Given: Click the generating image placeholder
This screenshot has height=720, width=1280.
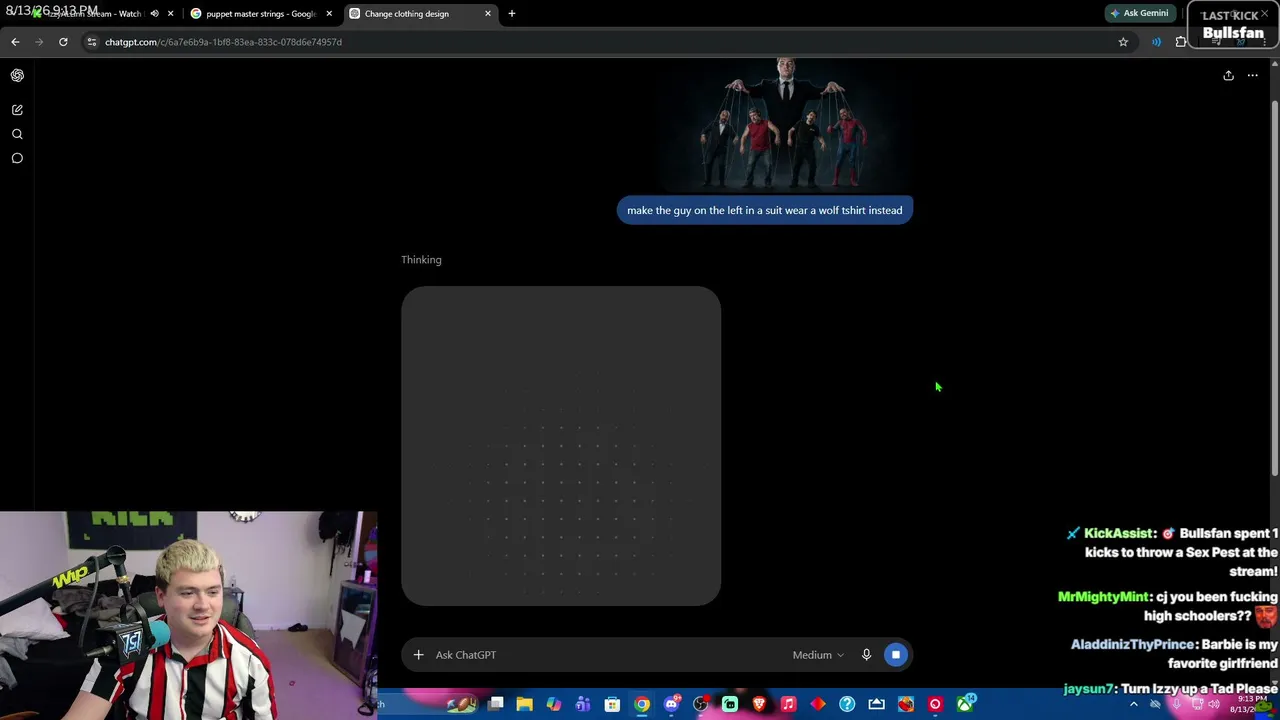Looking at the screenshot, I should 561,446.
